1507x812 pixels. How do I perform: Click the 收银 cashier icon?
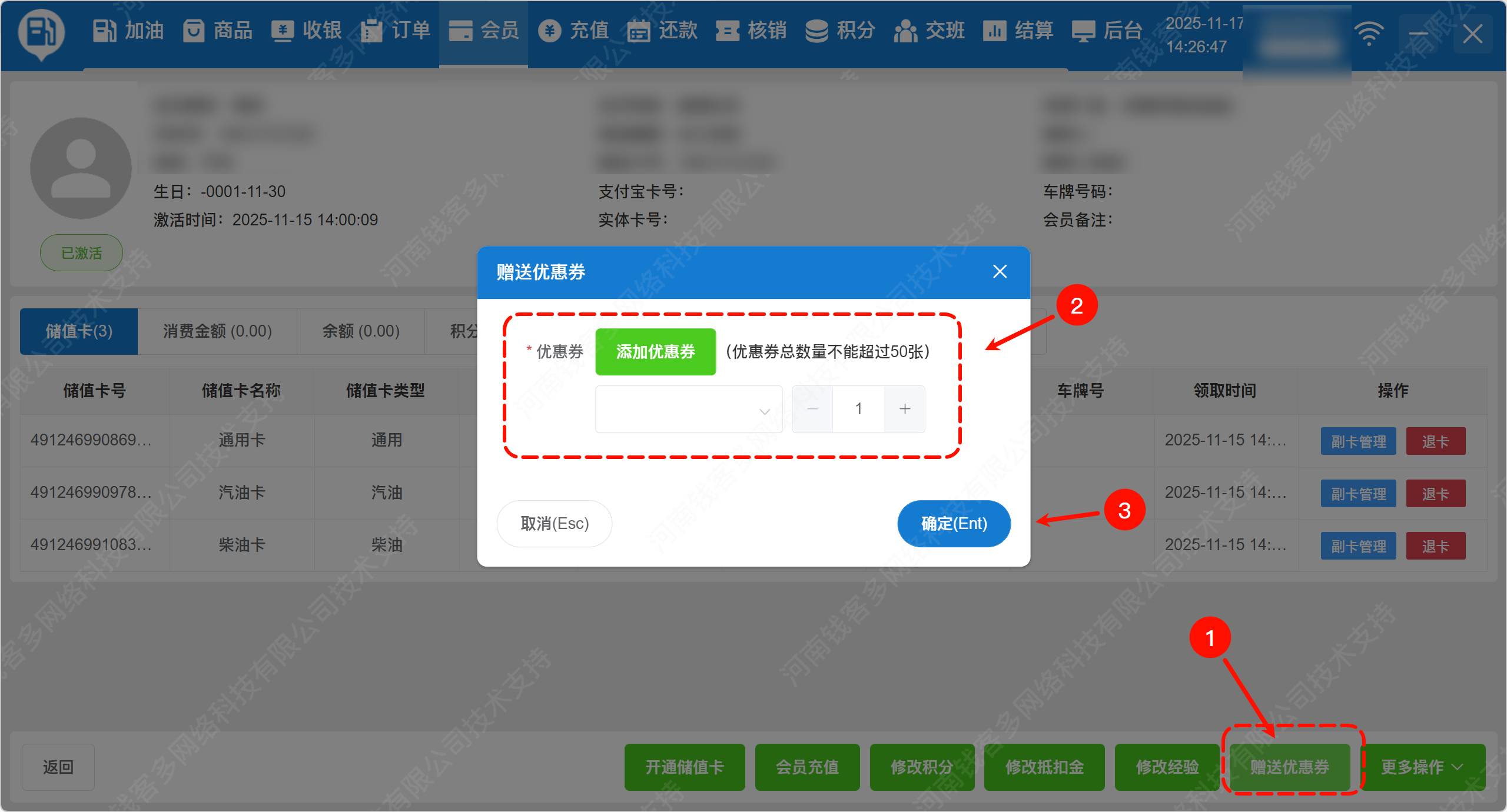tap(283, 31)
